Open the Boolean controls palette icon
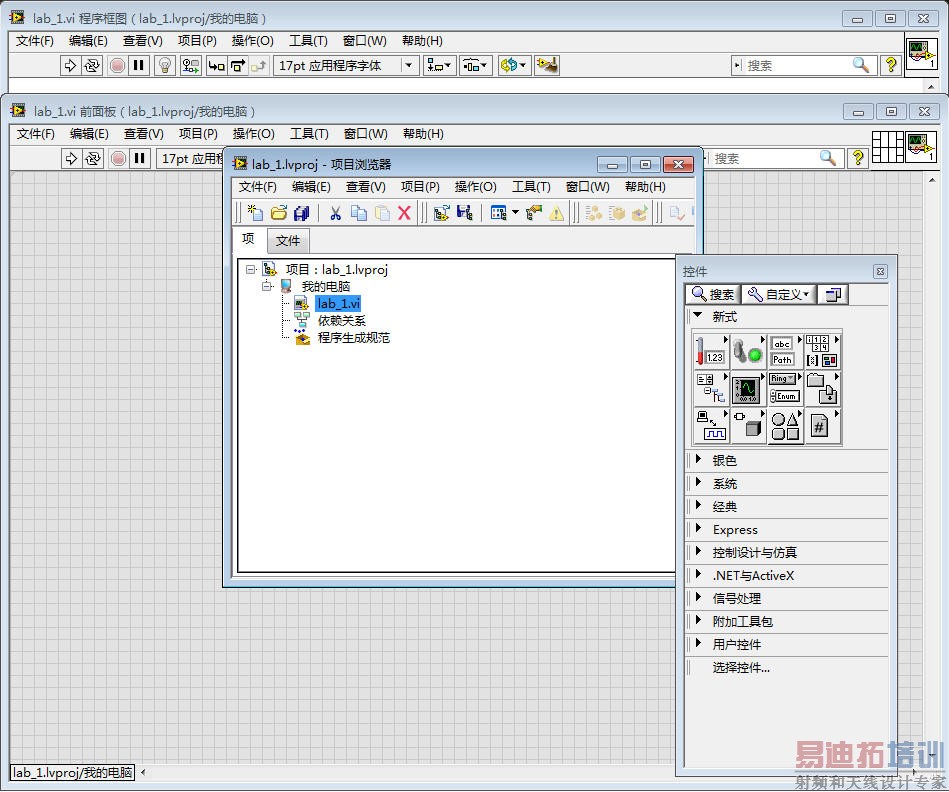Viewport: 949px width, 792px height. (746, 350)
